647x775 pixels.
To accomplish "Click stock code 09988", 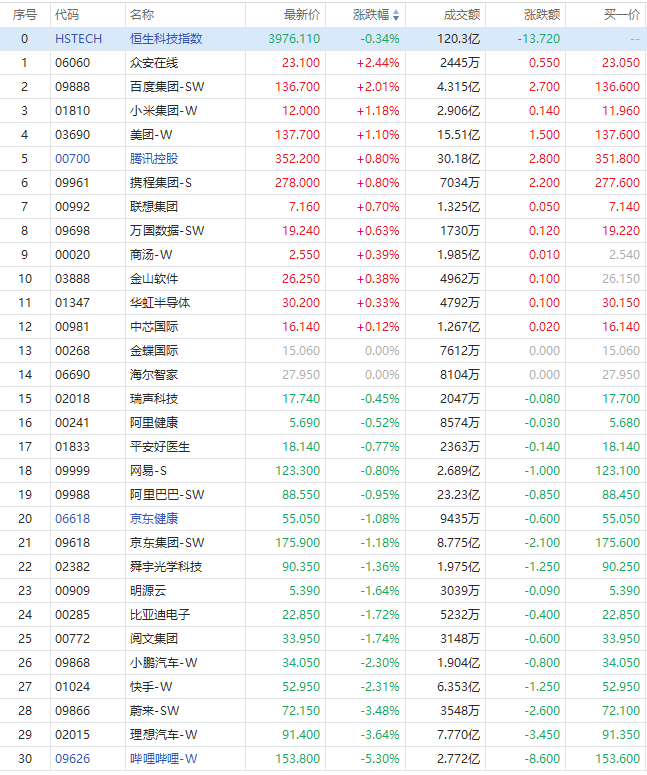I will coord(73,495).
